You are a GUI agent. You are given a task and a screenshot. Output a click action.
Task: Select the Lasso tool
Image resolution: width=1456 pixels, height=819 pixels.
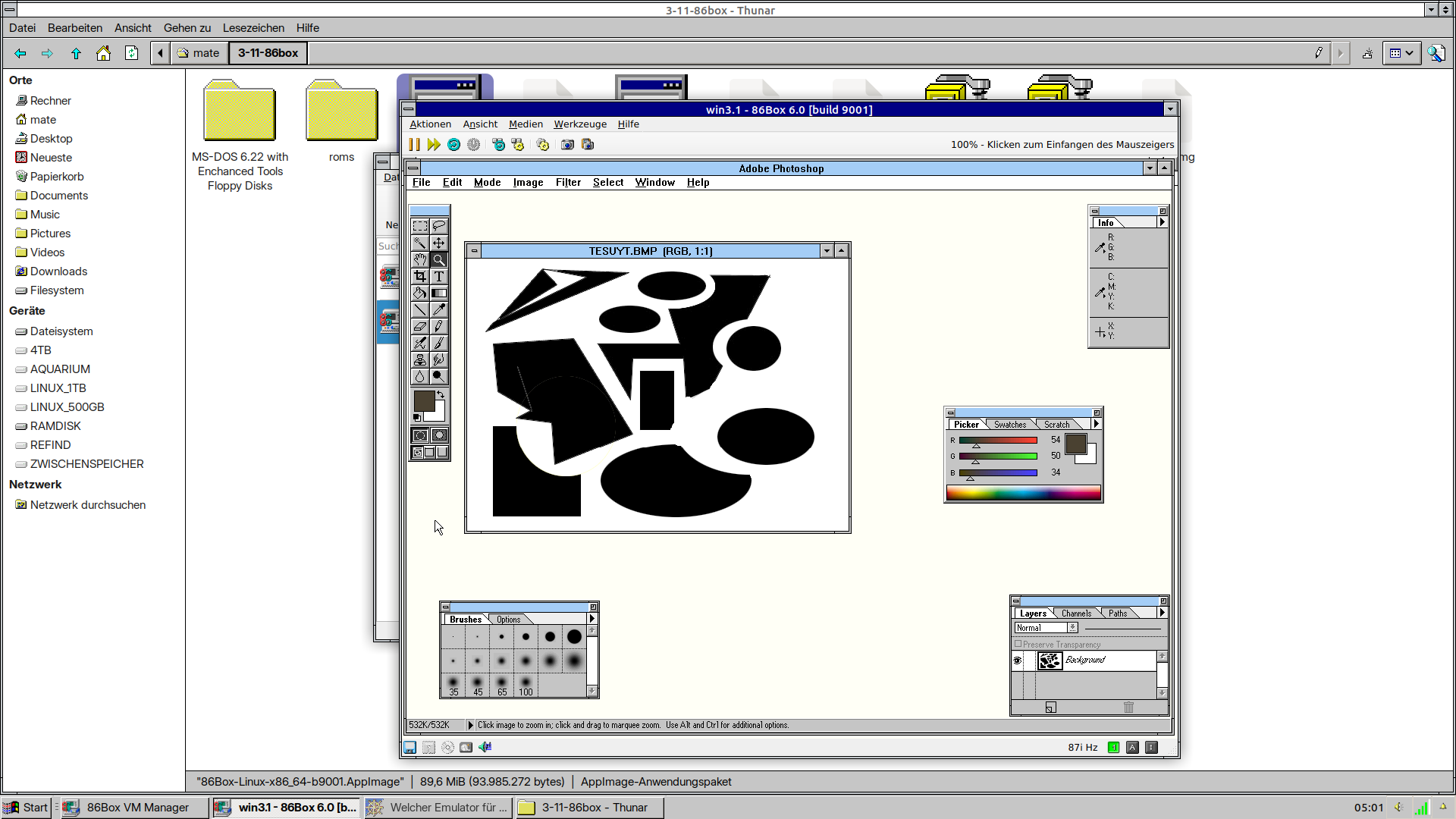pos(439,226)
